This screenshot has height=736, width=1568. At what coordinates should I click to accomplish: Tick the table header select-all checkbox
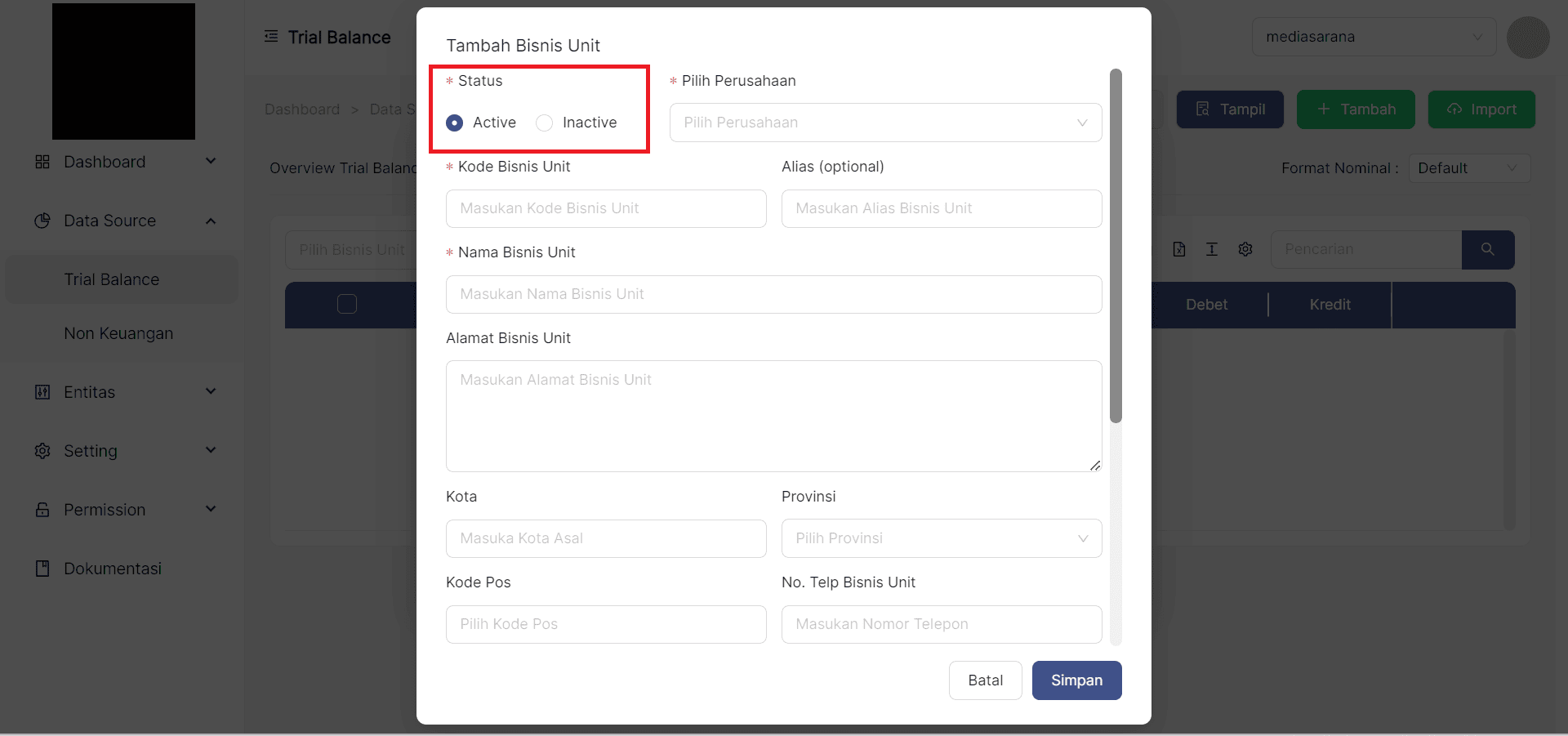347,304
